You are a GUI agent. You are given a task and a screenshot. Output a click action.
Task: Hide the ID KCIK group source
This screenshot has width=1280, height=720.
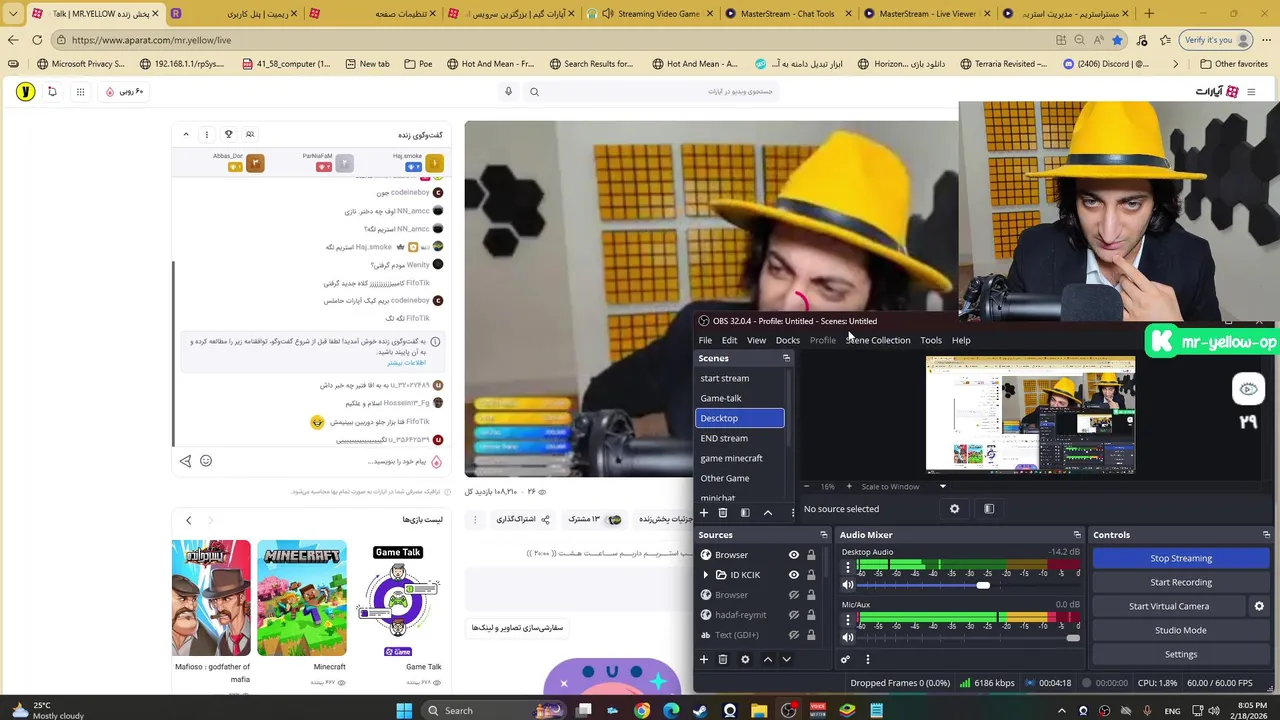pyautogui.click(x=794, y=575)
